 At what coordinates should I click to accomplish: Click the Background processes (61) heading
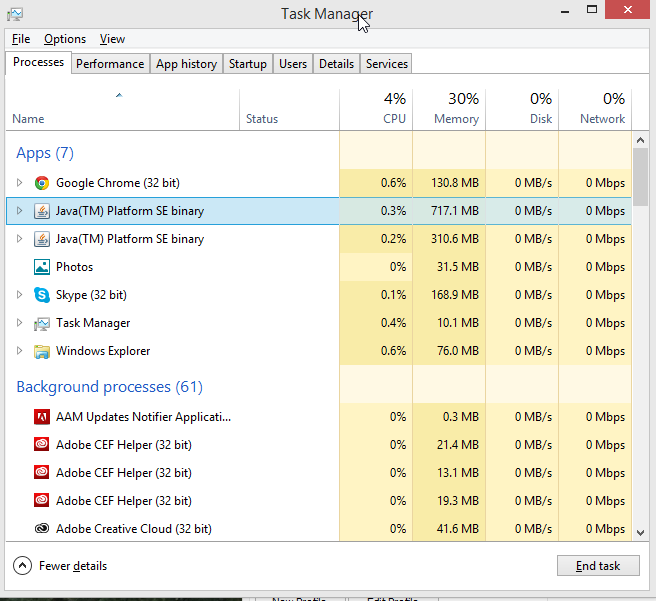[x=110, y=387]
